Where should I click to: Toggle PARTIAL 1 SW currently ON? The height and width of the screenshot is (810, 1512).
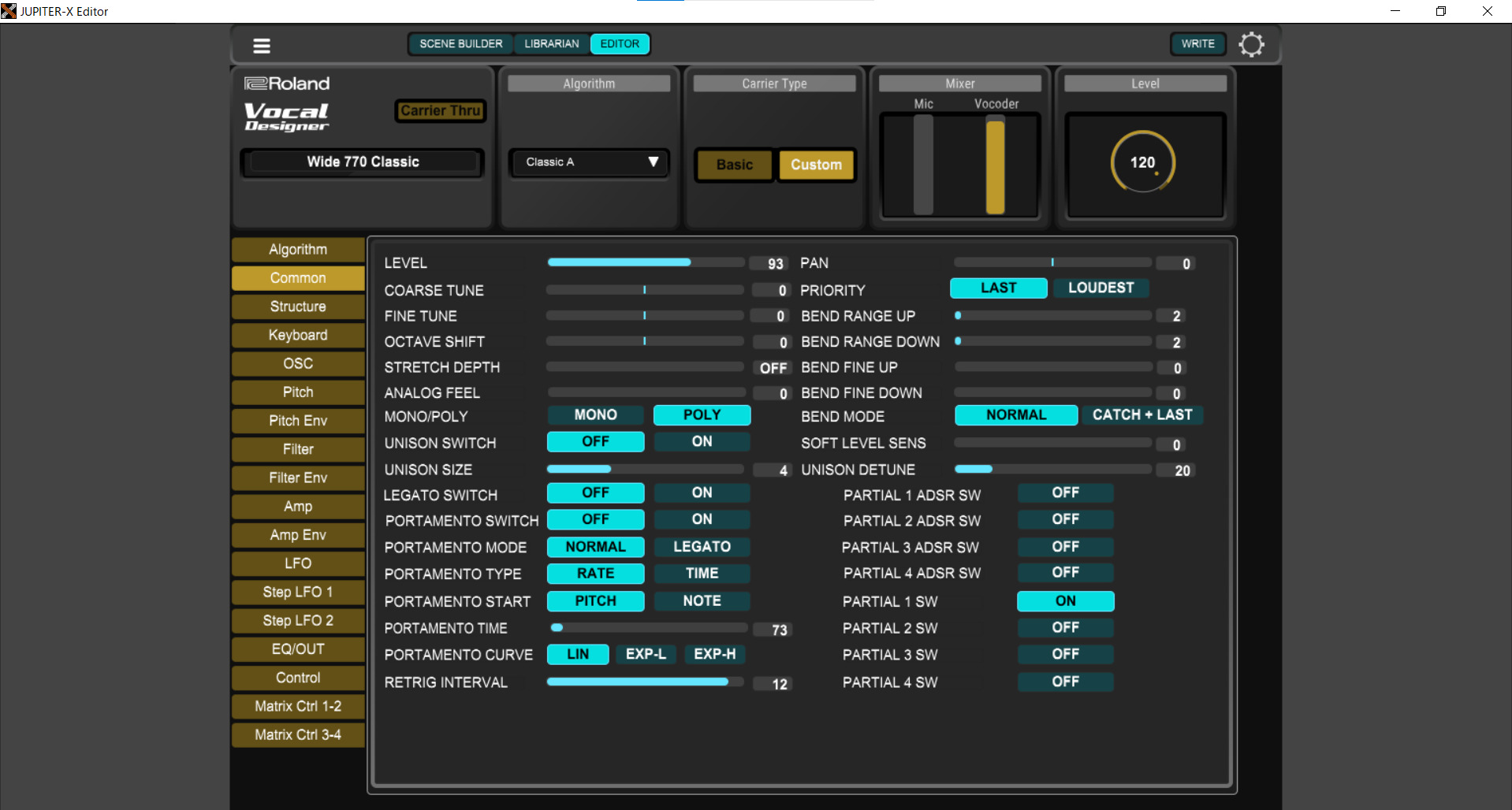(x=1065, y=601)
